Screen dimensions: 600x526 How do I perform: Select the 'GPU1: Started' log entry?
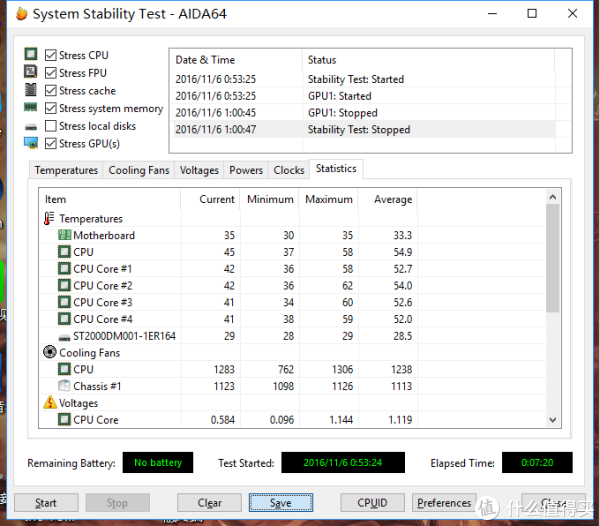click(363, 96)
